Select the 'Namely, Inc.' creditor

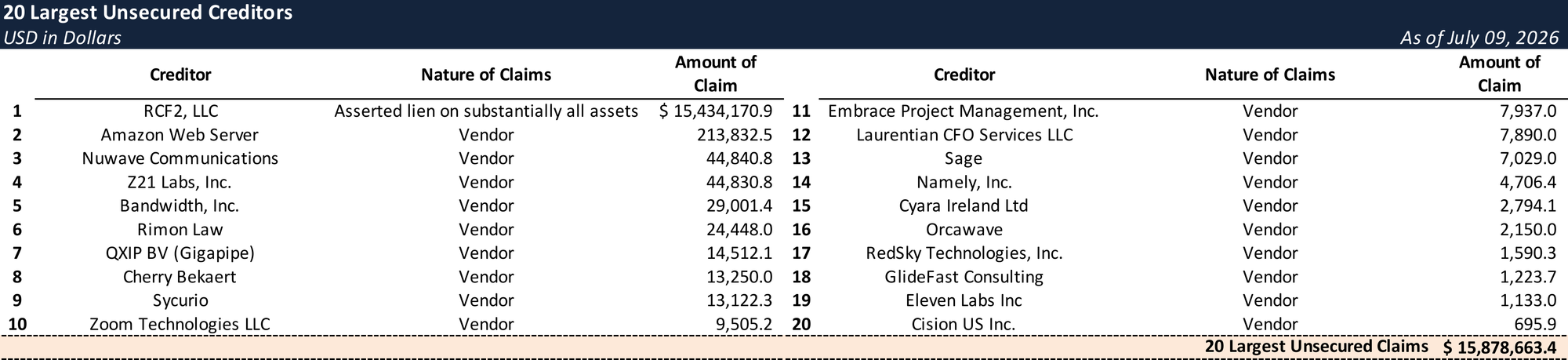(x=964, y=182)
